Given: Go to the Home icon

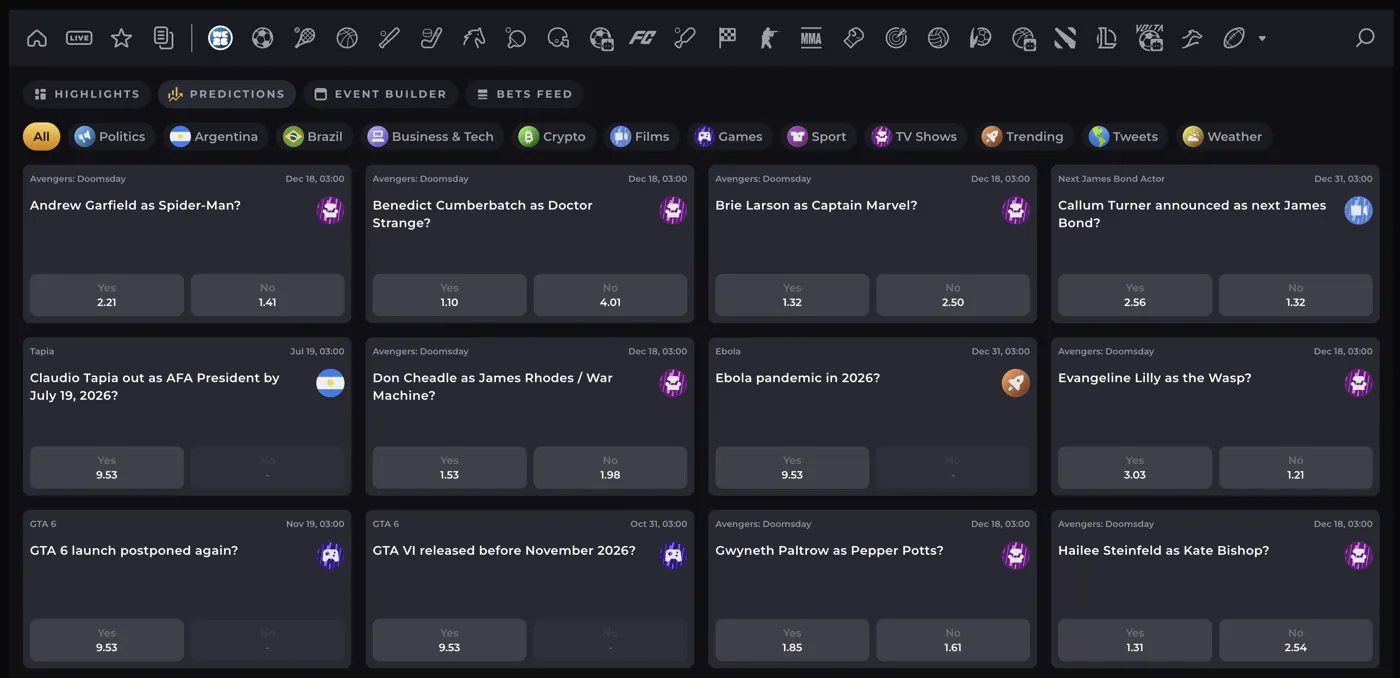Looking at the screenshot, I should pyautogui.click(x=37, y=38).
